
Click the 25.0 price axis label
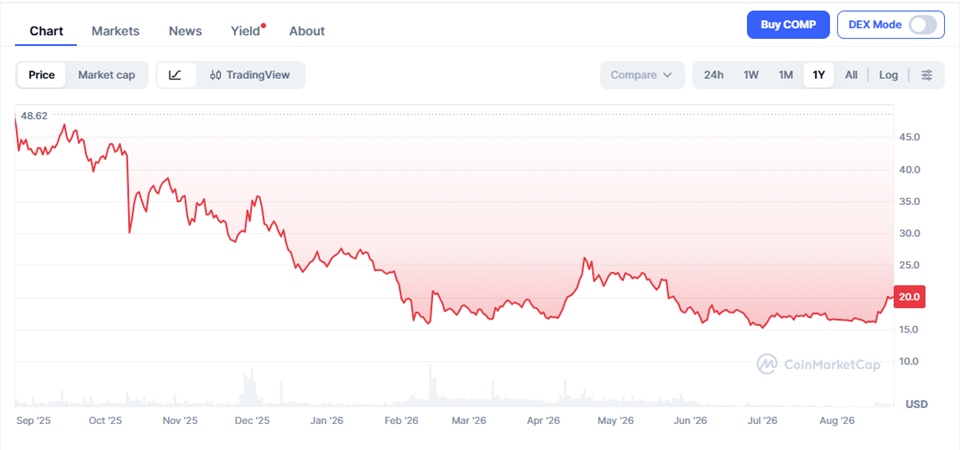click(909, 265)
